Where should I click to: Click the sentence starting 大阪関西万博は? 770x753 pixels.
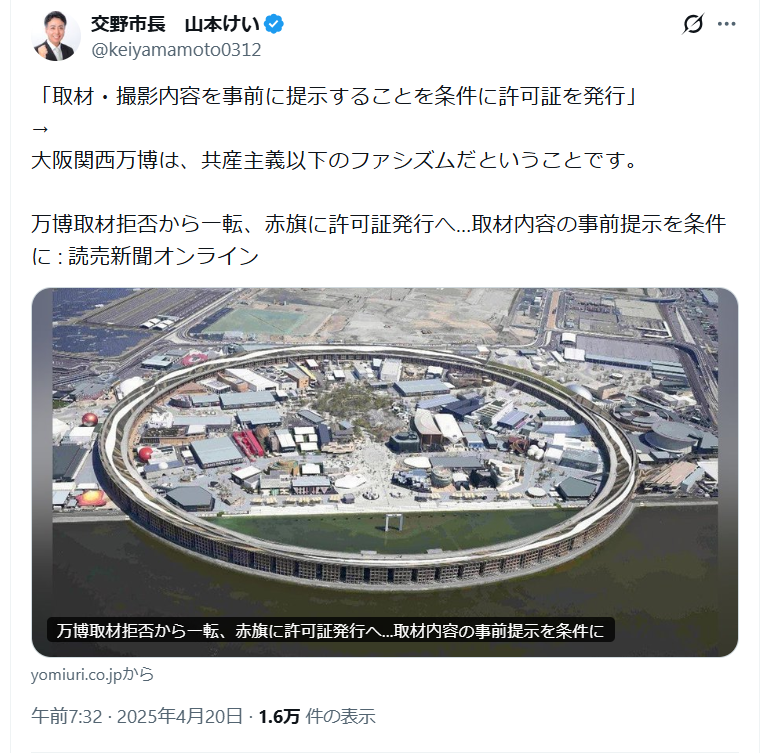[335, 161]
